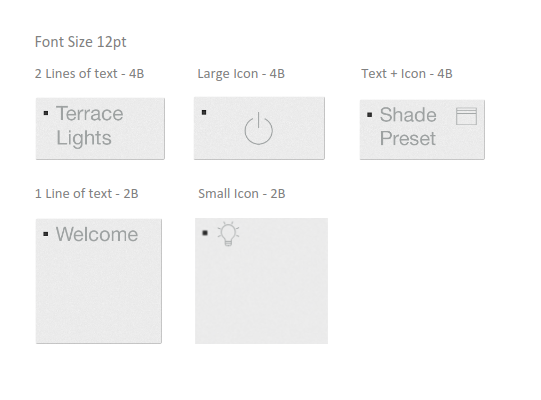The image size is (541, 400).
Task: Click the "Text + Icon - 4B" label
Action: coord(407,74)
